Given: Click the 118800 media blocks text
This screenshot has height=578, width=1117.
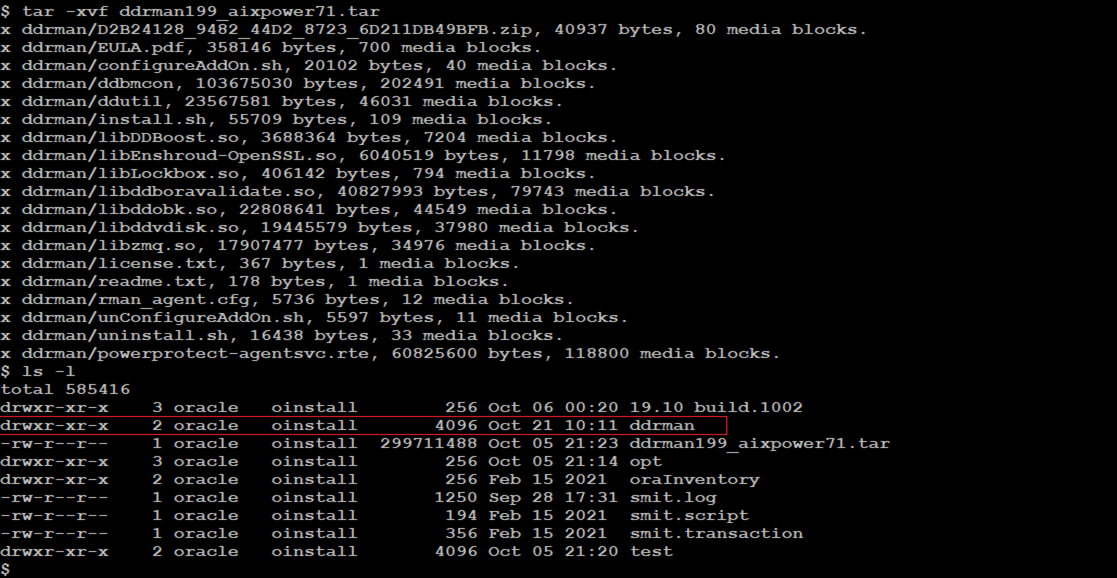Looking at the screenshot, I should pos(672,353).
